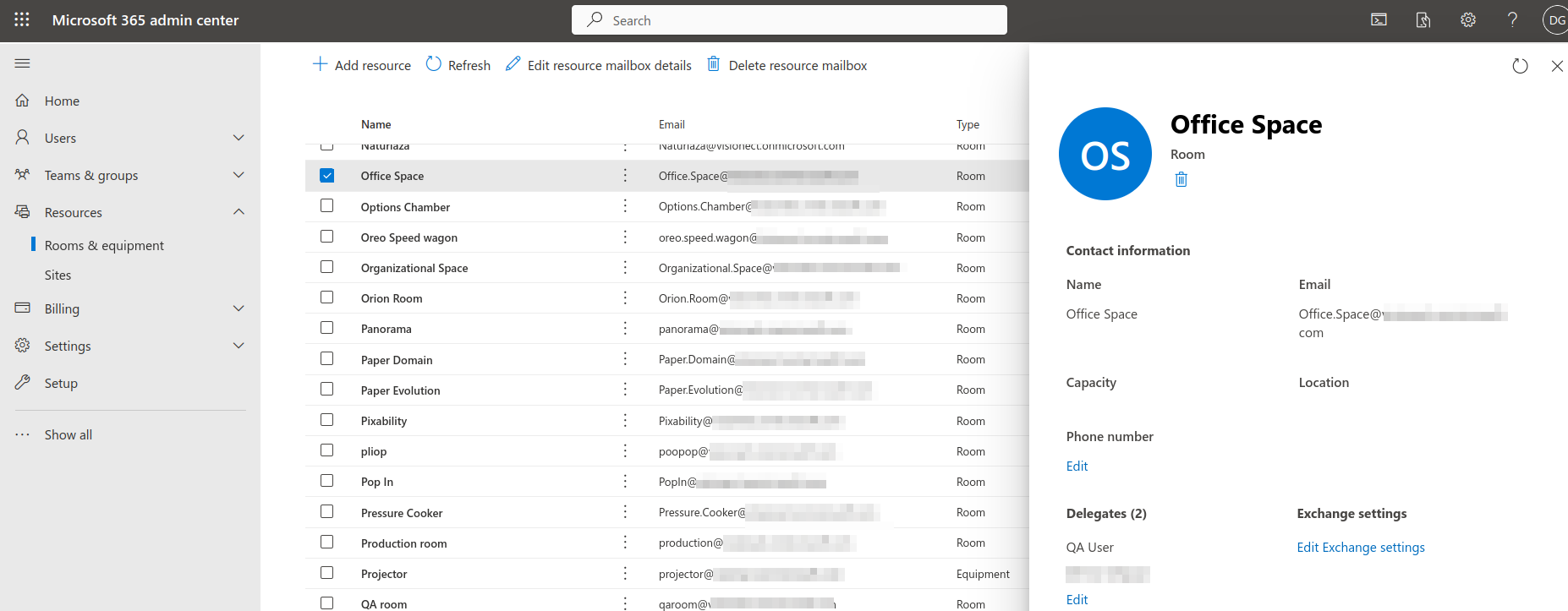Select the pliop row name
This screenshot has width=1568, height=611.
click(x=374, y=451)
